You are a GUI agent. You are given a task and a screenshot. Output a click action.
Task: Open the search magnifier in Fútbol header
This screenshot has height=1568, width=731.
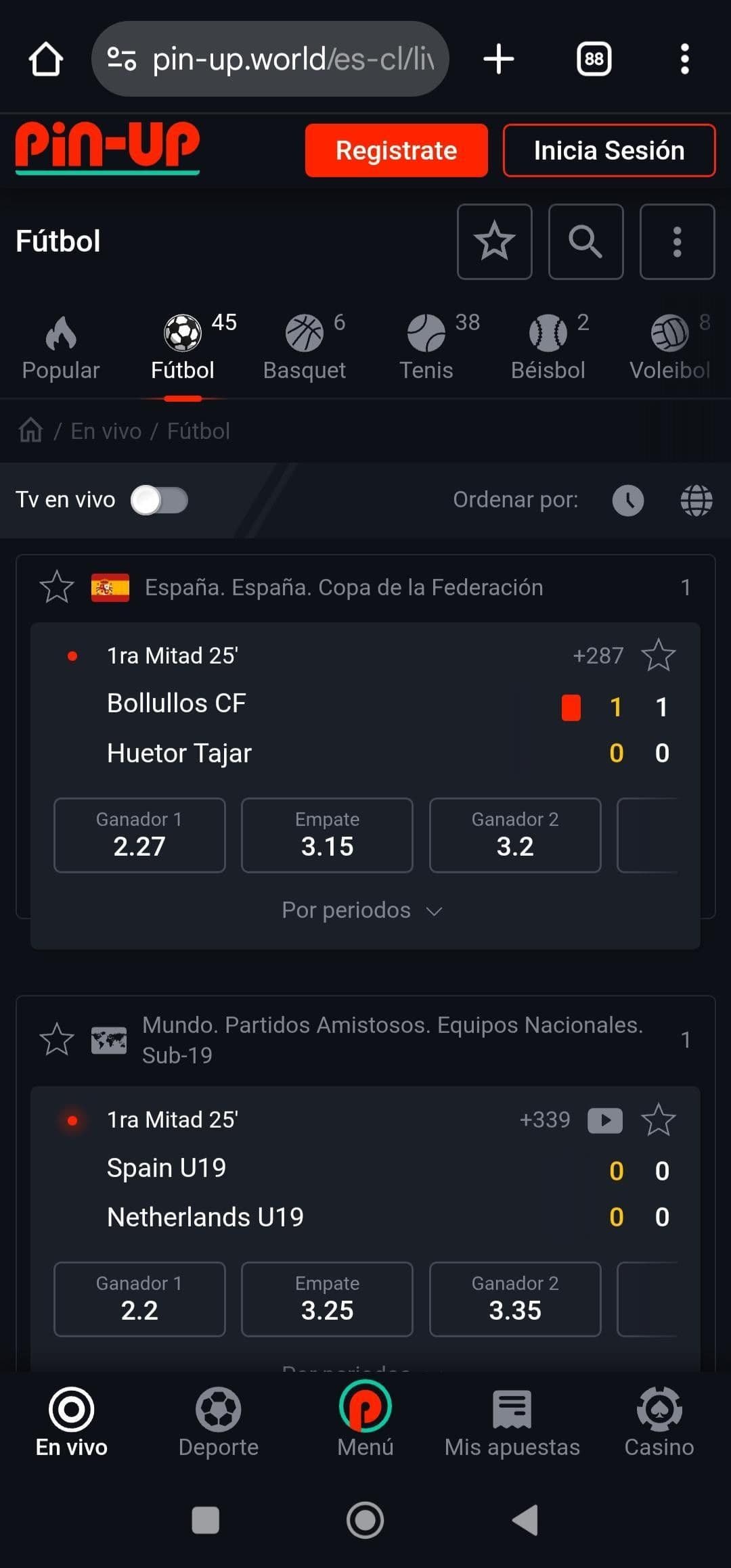(x=585, y=241)
